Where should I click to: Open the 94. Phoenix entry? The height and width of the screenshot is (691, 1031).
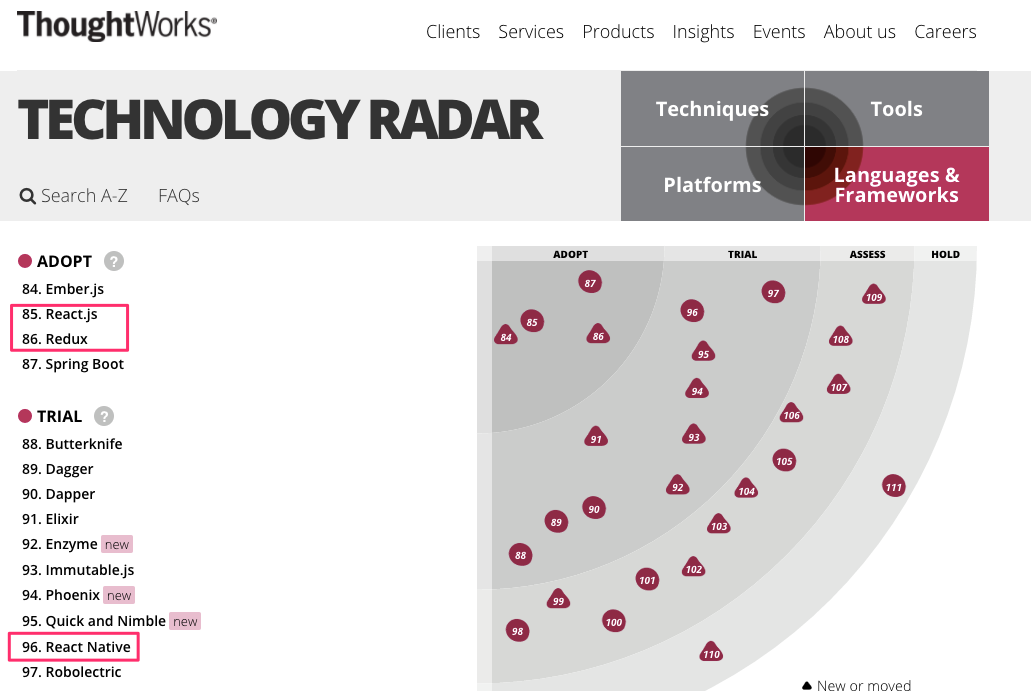click(x=61, y=595)
